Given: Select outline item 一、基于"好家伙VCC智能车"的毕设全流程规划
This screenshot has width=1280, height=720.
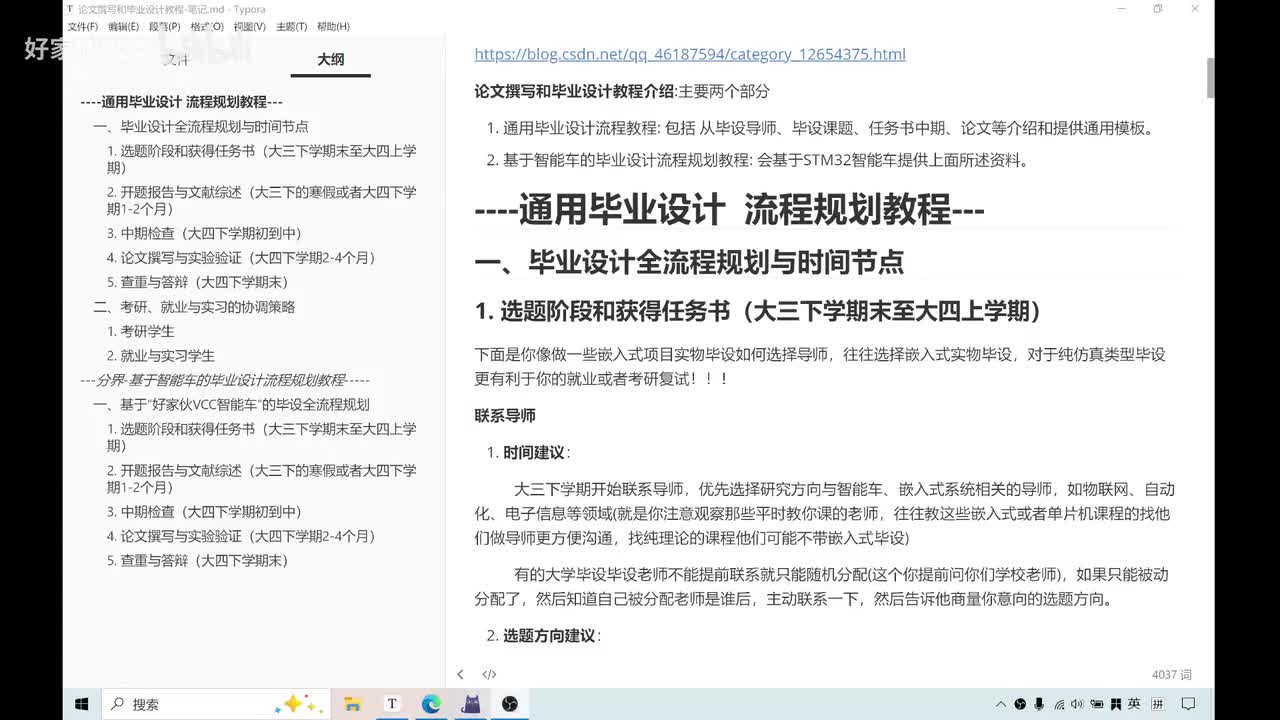Looking at the screenshot, I should 231,404.
